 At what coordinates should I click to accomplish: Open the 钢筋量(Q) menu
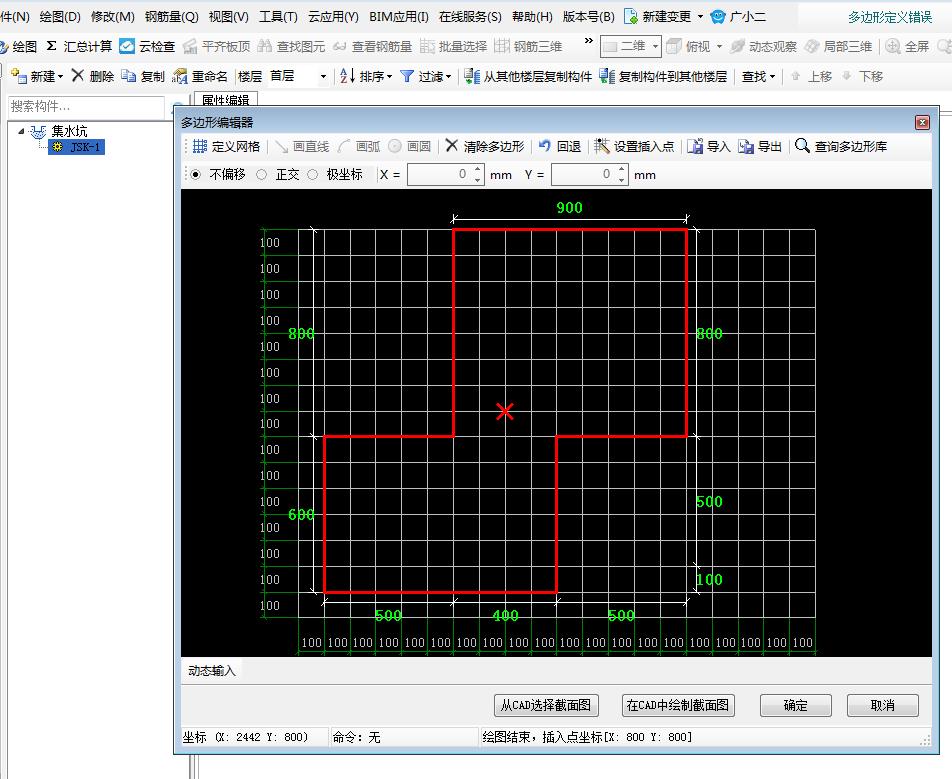(x=172, y=16)
